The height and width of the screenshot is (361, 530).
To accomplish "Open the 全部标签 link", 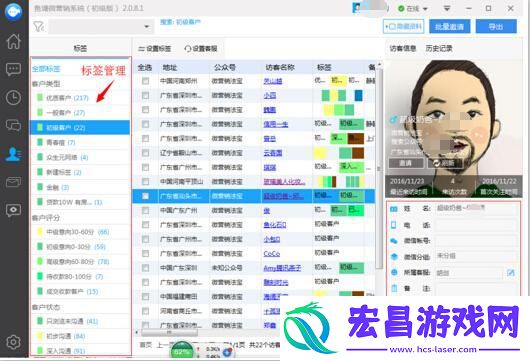I will point(46,69).
